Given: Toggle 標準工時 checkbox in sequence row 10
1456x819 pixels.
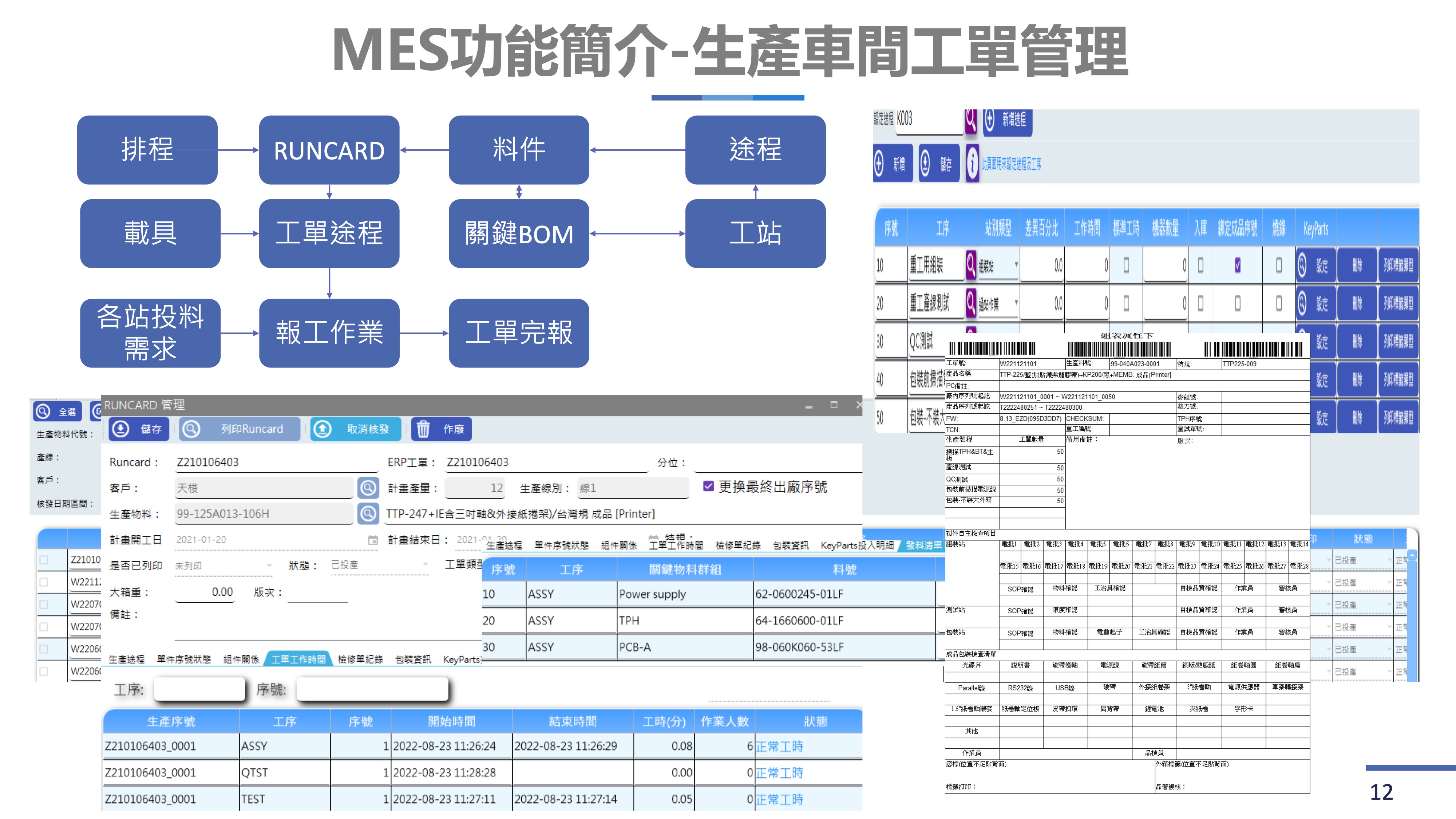Looking at the screenshot, I should pos(1127,265).
